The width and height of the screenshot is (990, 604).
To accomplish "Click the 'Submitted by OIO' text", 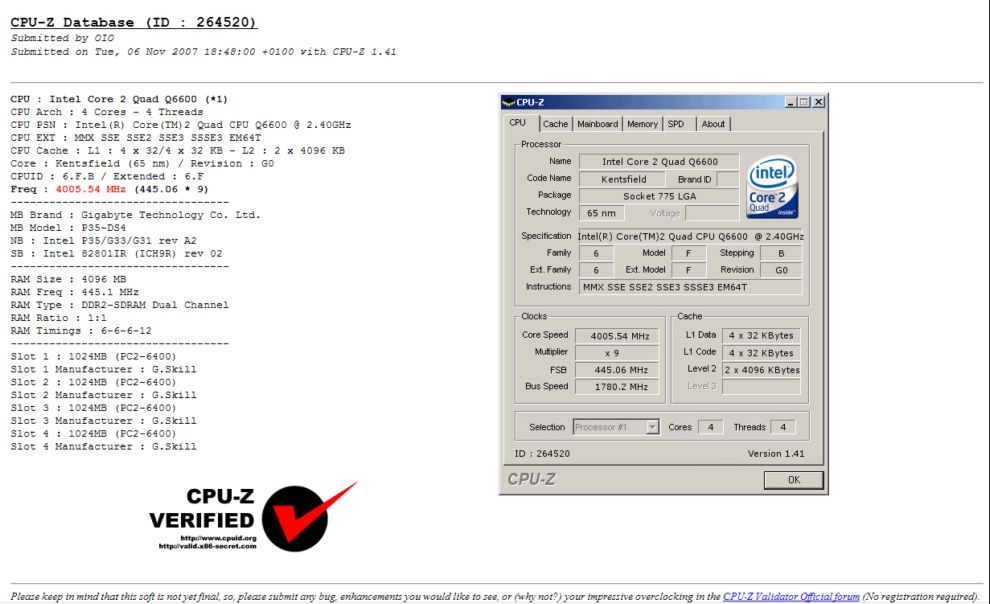I will coord(63,38).
